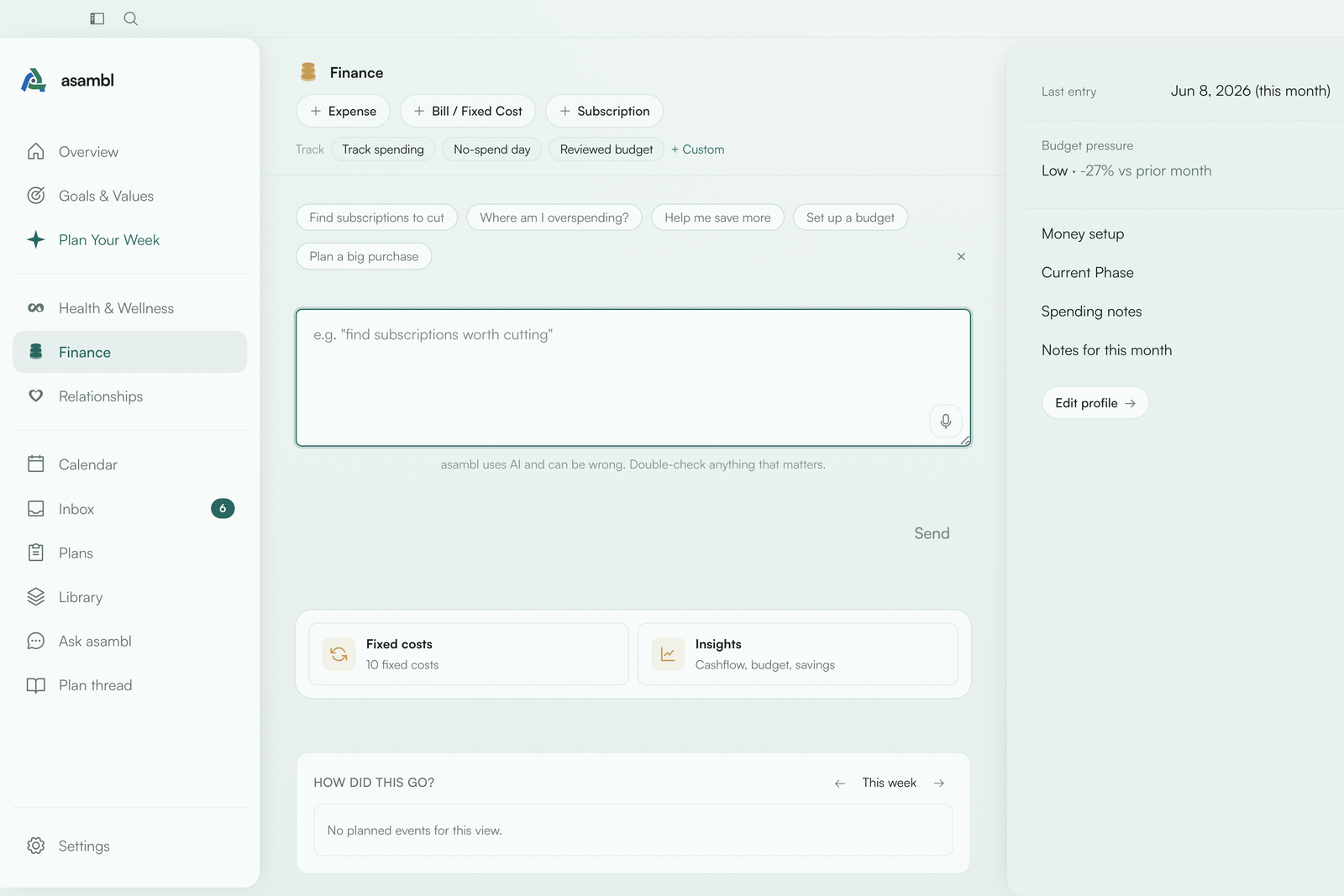
Task: Click the Library layers icon
Action: [36, 597]
